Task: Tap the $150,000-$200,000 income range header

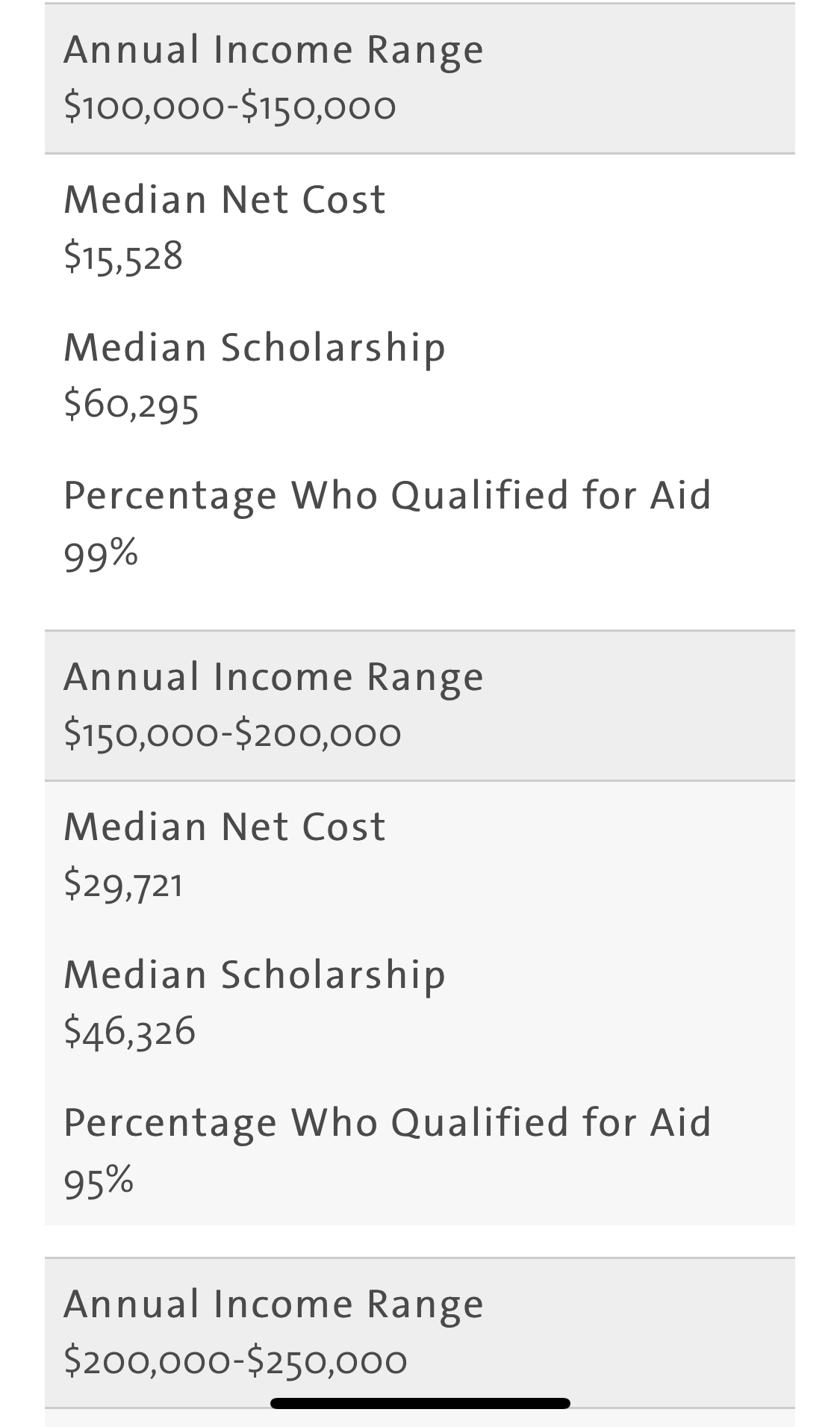Action: click(x=420, y=706)
